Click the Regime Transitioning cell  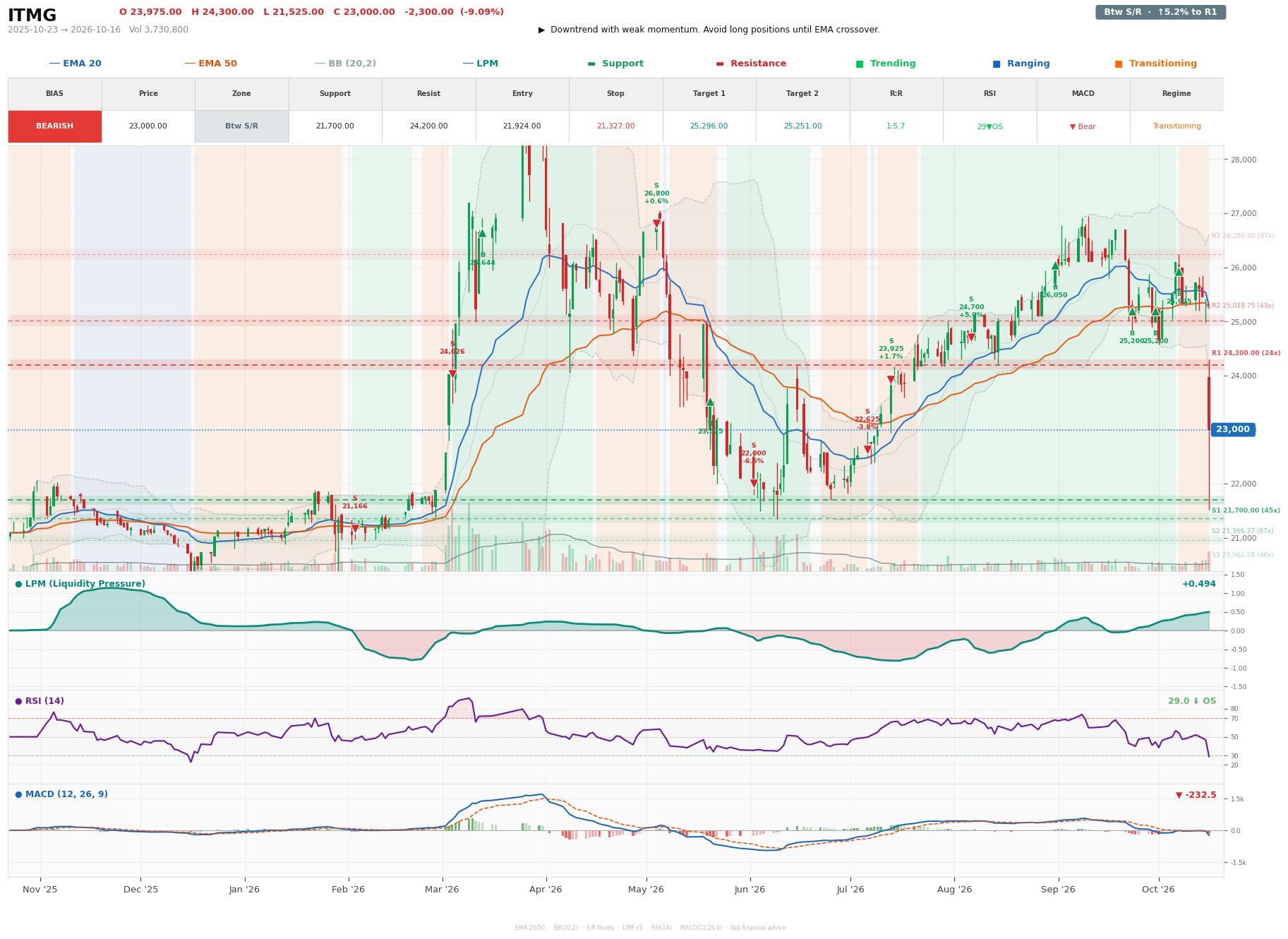point(1176,126)
